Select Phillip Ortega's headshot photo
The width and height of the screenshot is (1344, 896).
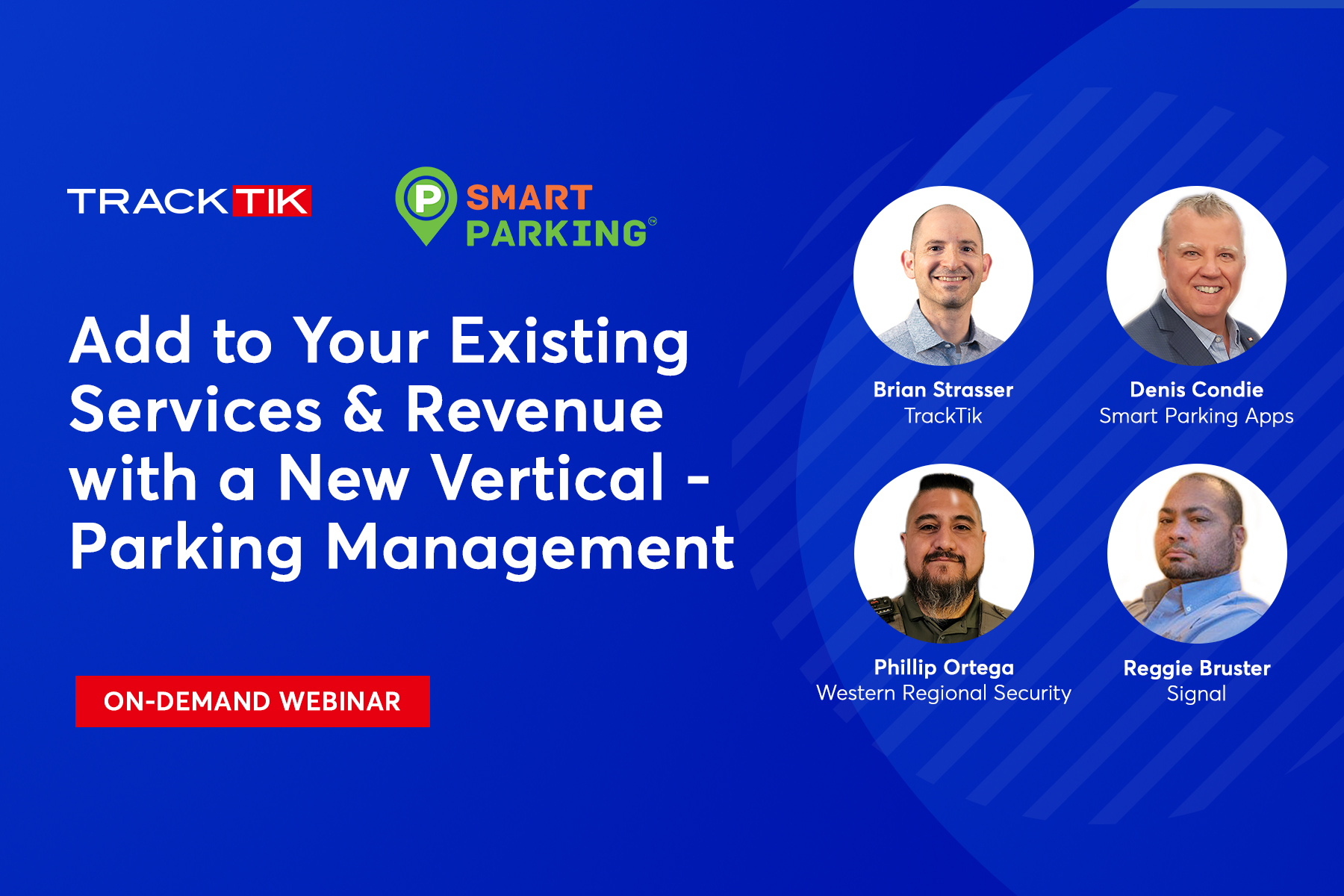coord(944,553)
